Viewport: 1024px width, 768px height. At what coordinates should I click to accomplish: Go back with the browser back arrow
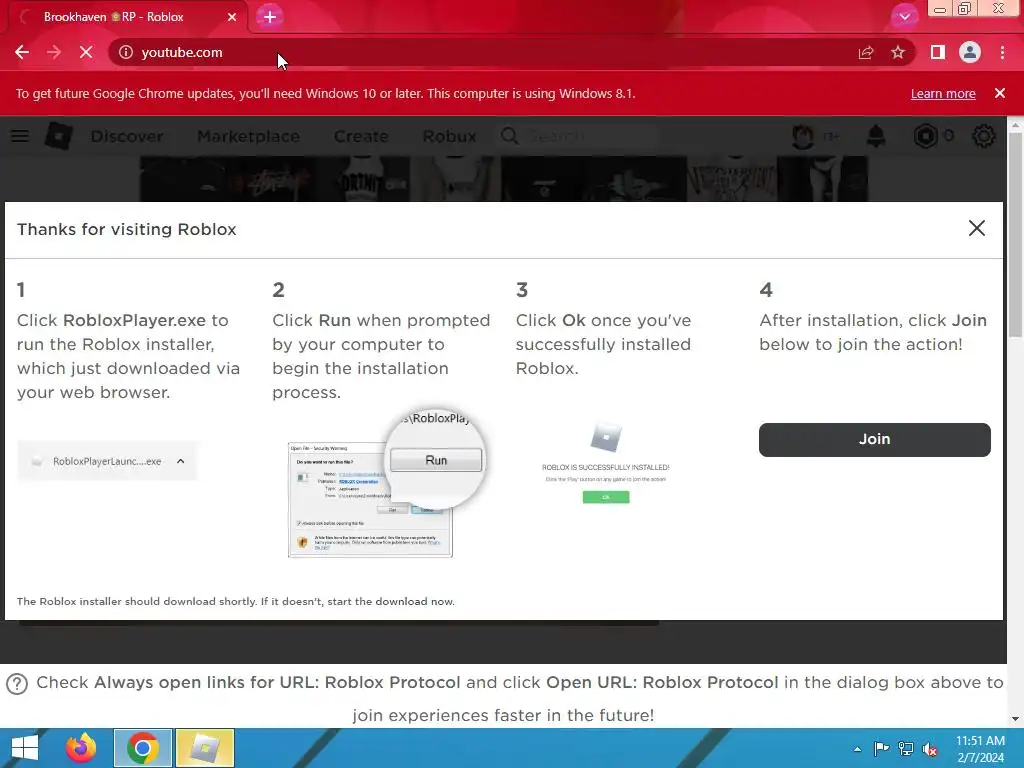click(22, 52)
